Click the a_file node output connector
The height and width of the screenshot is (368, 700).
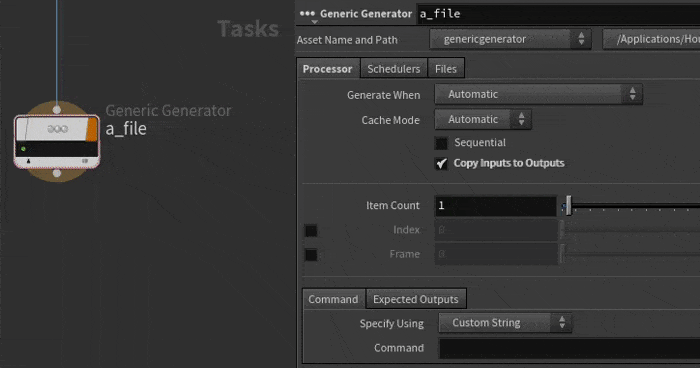pyautogui.click(x=57, y=173)
